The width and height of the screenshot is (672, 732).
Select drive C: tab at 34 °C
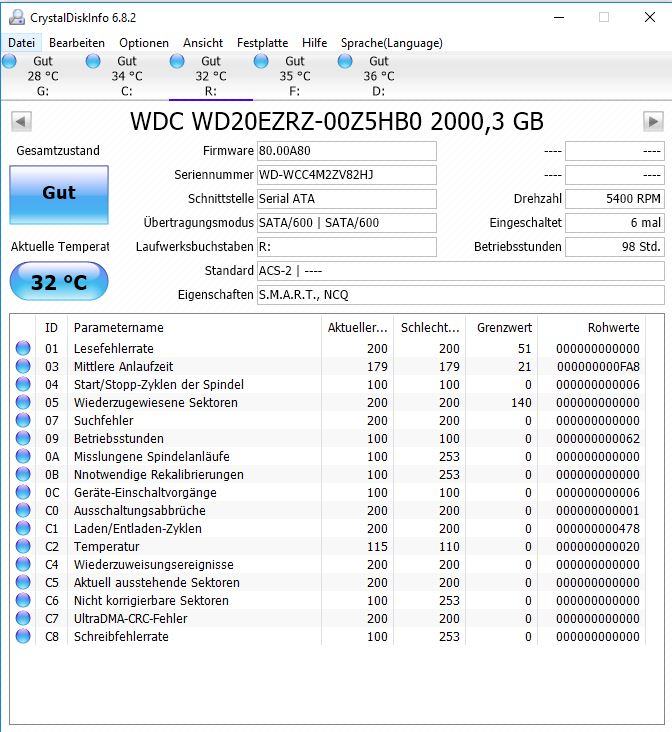(x=127, y=76)
